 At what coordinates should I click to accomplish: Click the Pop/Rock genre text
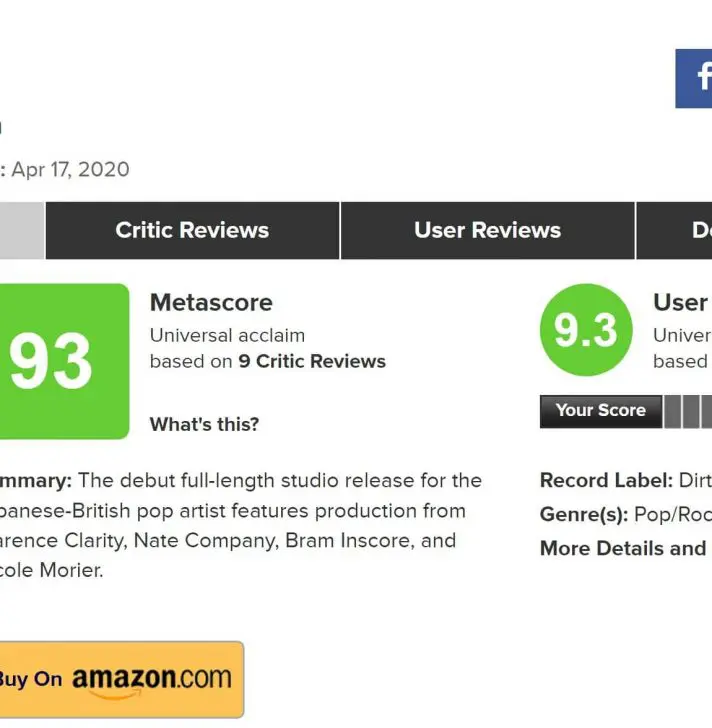pos(672,514)
